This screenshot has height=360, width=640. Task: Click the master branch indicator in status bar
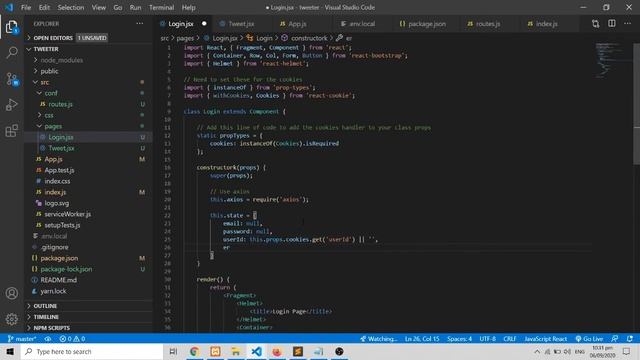[x=22, y=339]
